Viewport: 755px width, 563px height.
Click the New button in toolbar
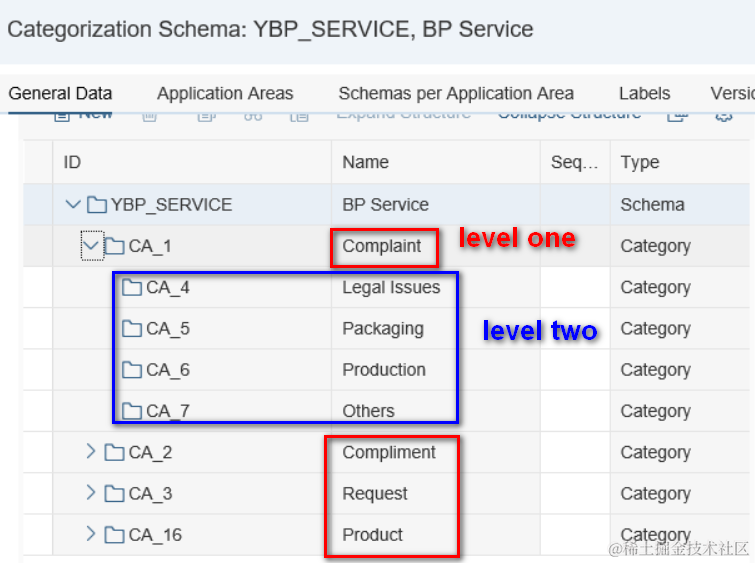pyautogui.click(x=85, y=115)
